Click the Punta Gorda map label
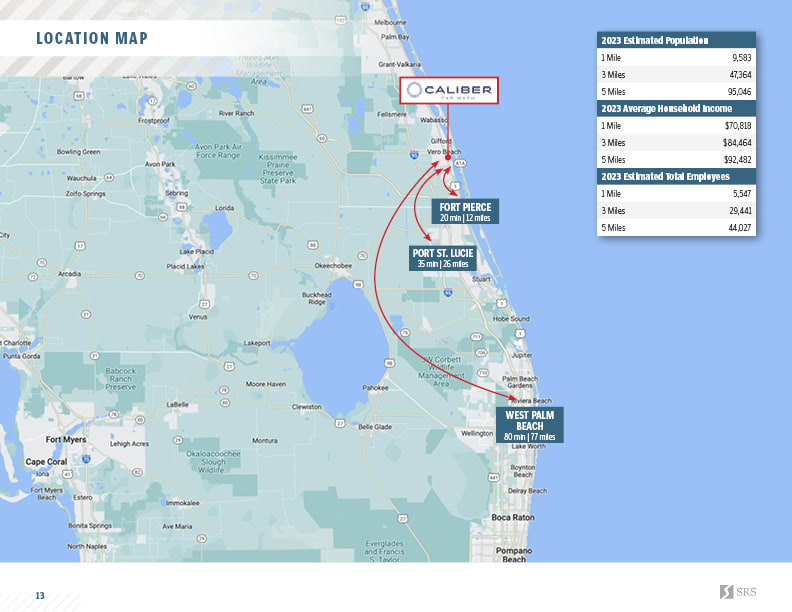 (21, 356)
